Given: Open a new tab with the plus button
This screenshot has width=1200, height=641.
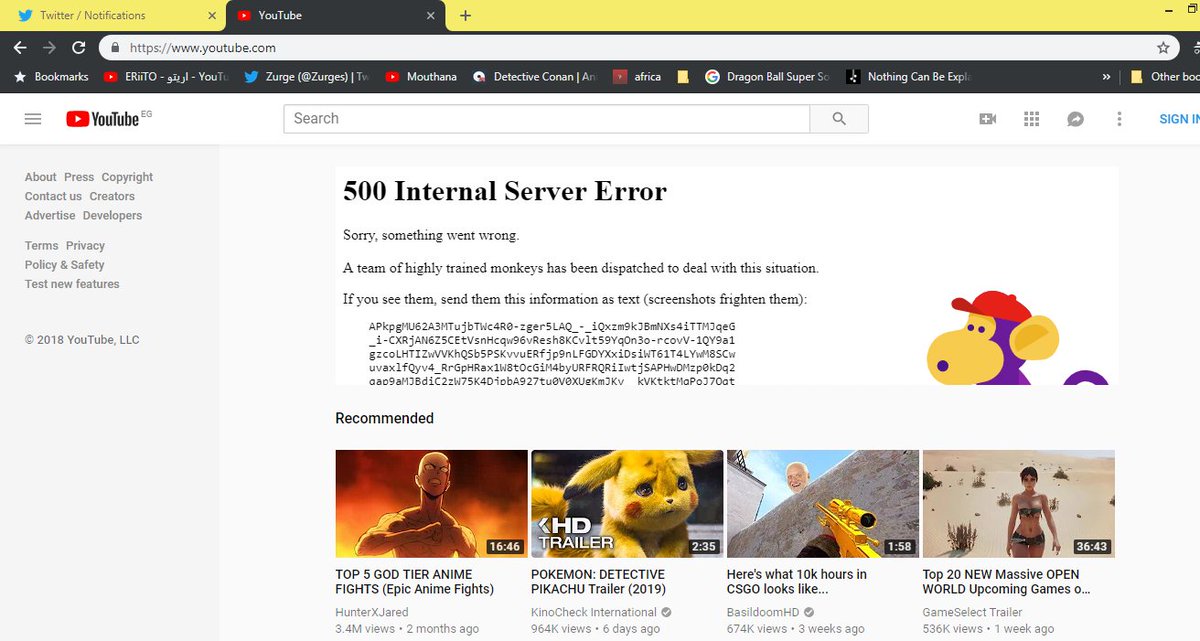Looking at the screenshot, I should pyautogui.click(x=465, y=15).
